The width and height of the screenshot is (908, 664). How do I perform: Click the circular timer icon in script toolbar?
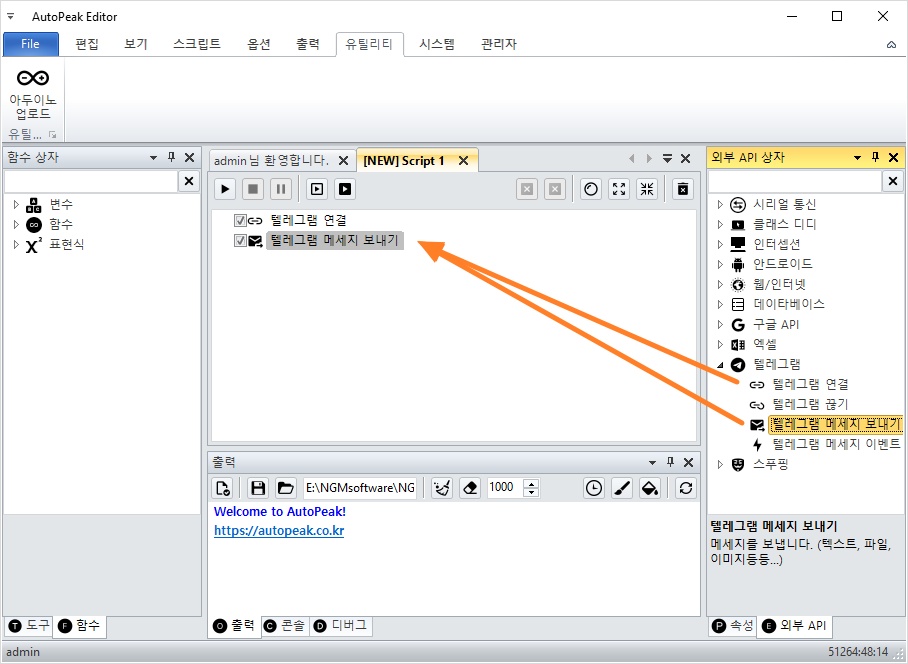591,189
